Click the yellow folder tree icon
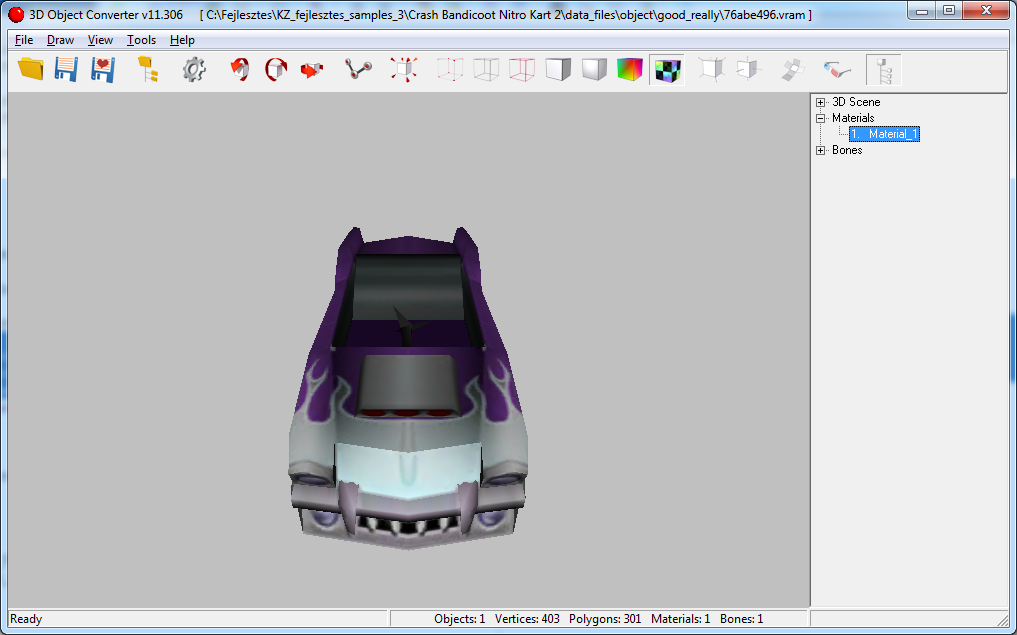Image resolution: width=1017 pixels, height=635 pixels. 148,69
